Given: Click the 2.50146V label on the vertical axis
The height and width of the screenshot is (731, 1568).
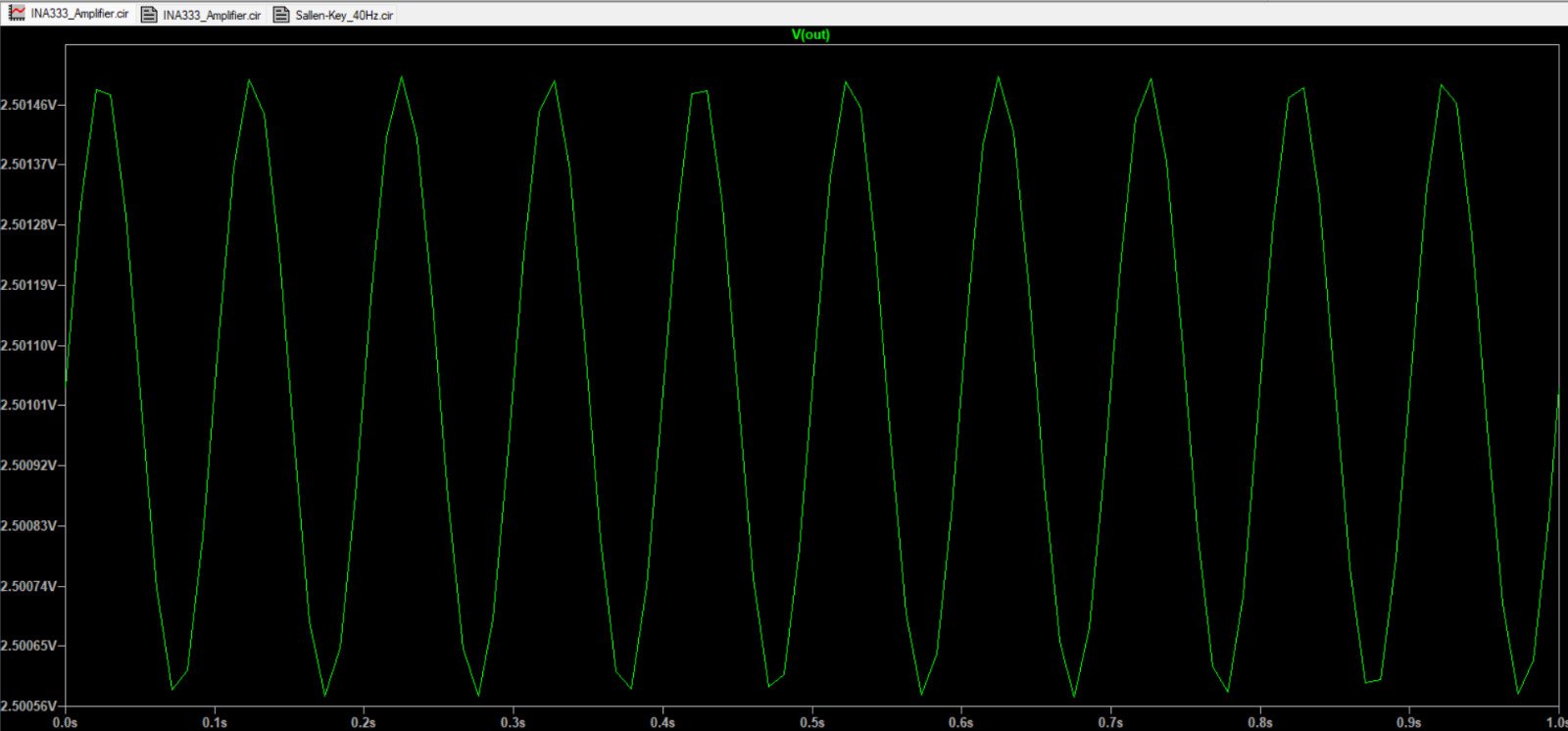Looking at the screenshot, I should 28,104.
